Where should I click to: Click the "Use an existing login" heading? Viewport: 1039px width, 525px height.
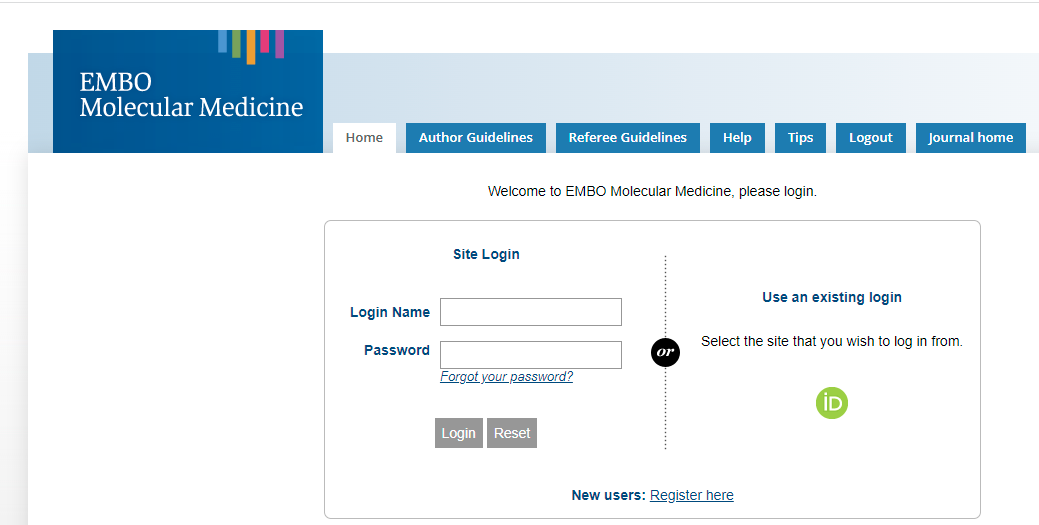pos(831,297)
